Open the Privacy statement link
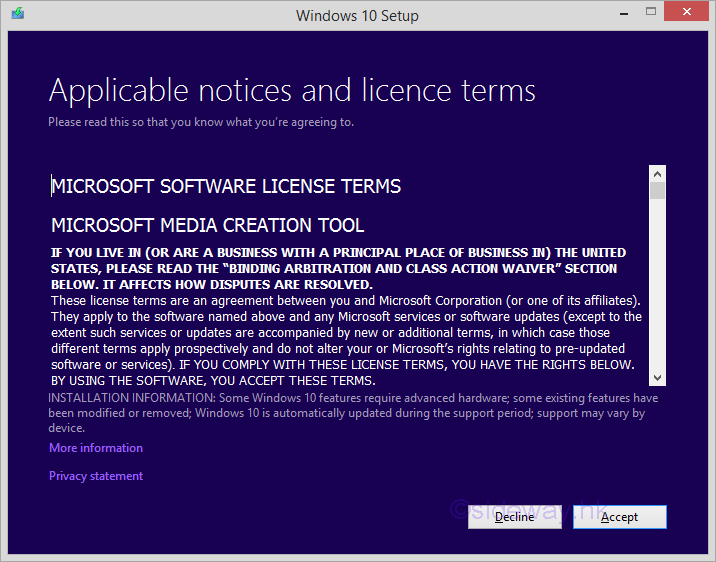 [x=96, y=476]
